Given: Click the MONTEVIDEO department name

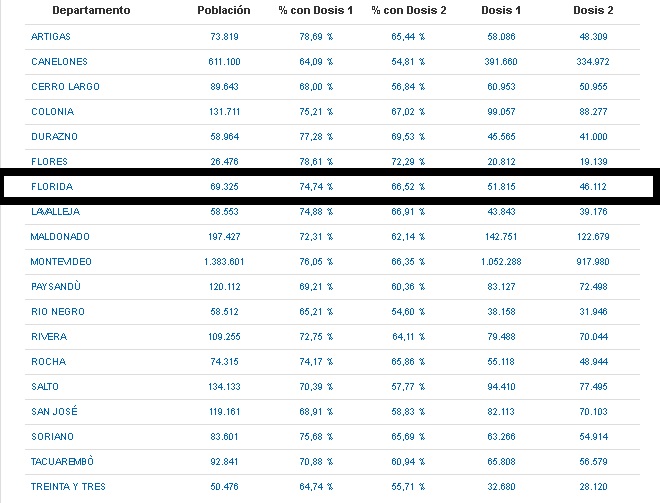Looking at the screenshot, I should pyautogui.click(x=64, y=262).
